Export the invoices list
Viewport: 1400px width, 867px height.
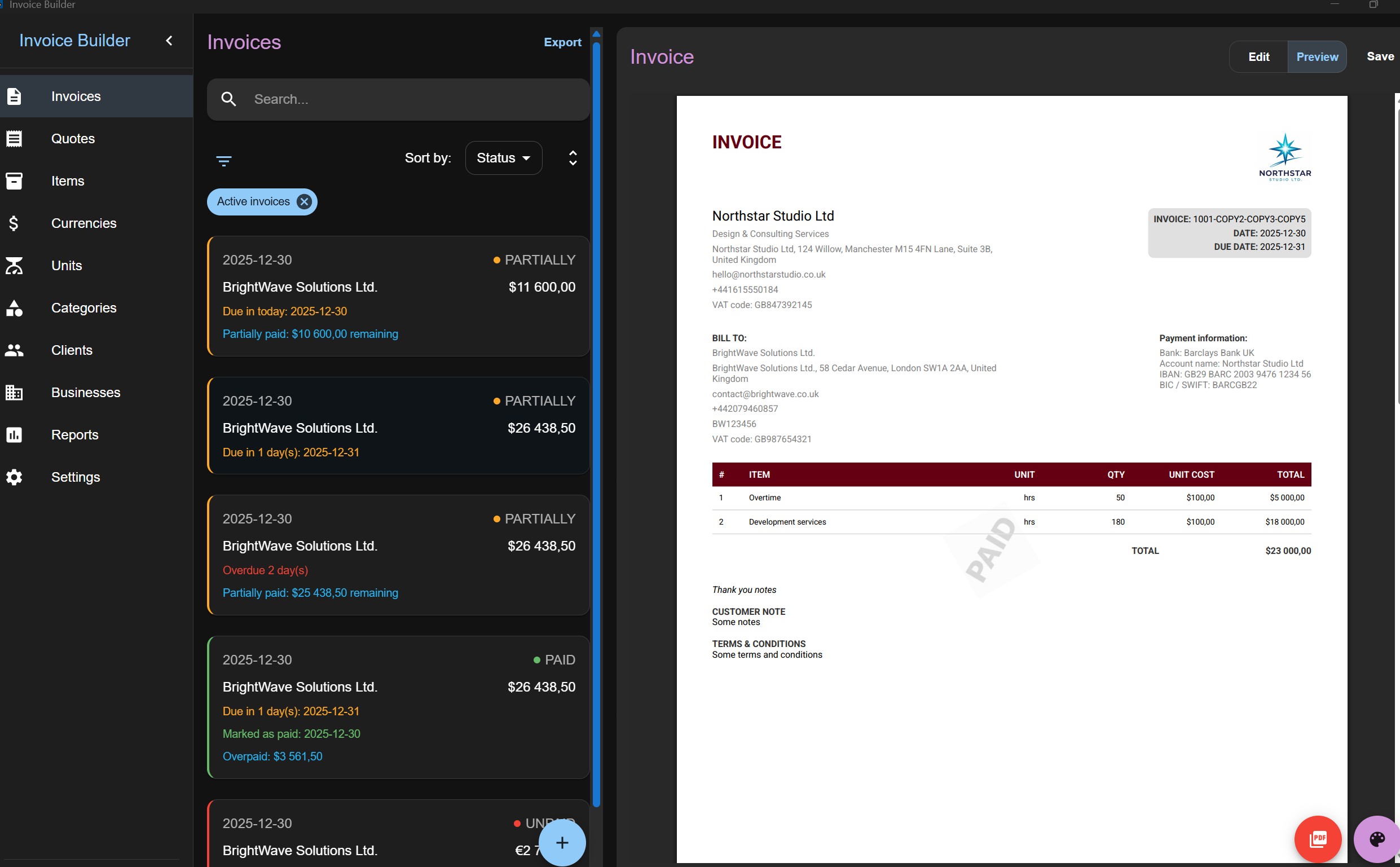click(x=562, y=42)
